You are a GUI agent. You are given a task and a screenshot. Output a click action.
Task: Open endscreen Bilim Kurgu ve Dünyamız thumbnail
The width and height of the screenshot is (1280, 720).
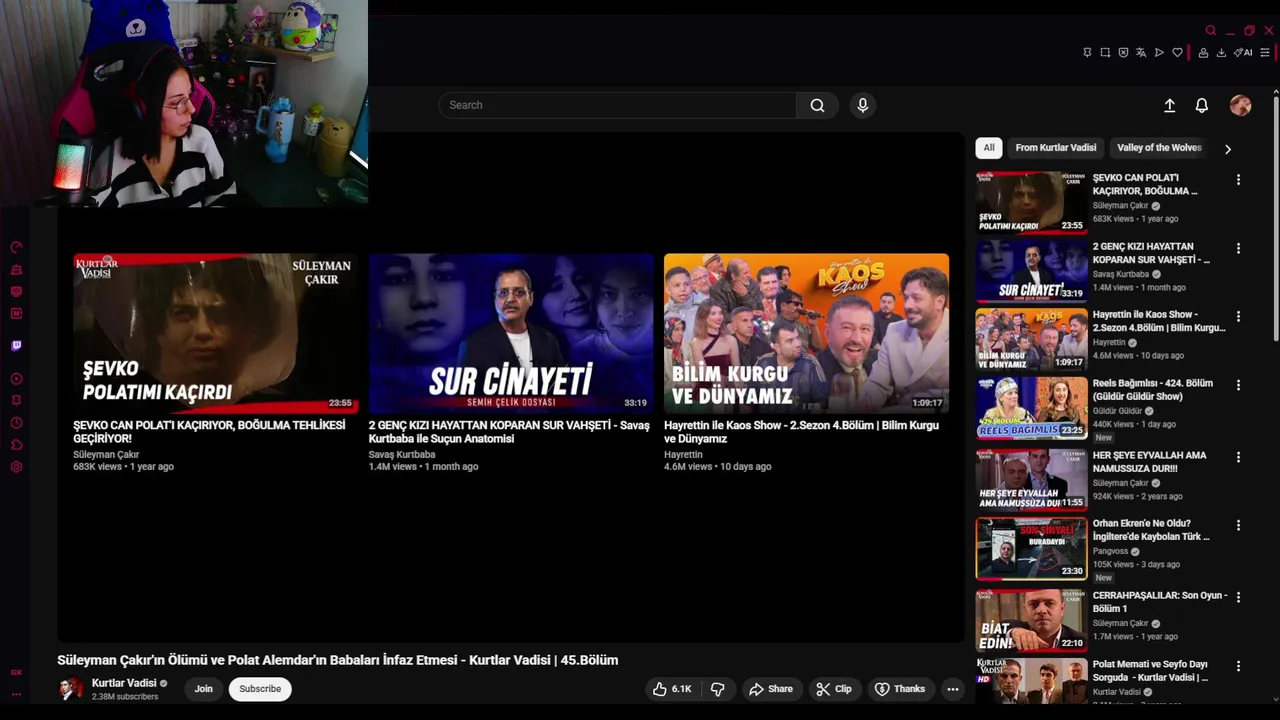(x=806, y=333)
